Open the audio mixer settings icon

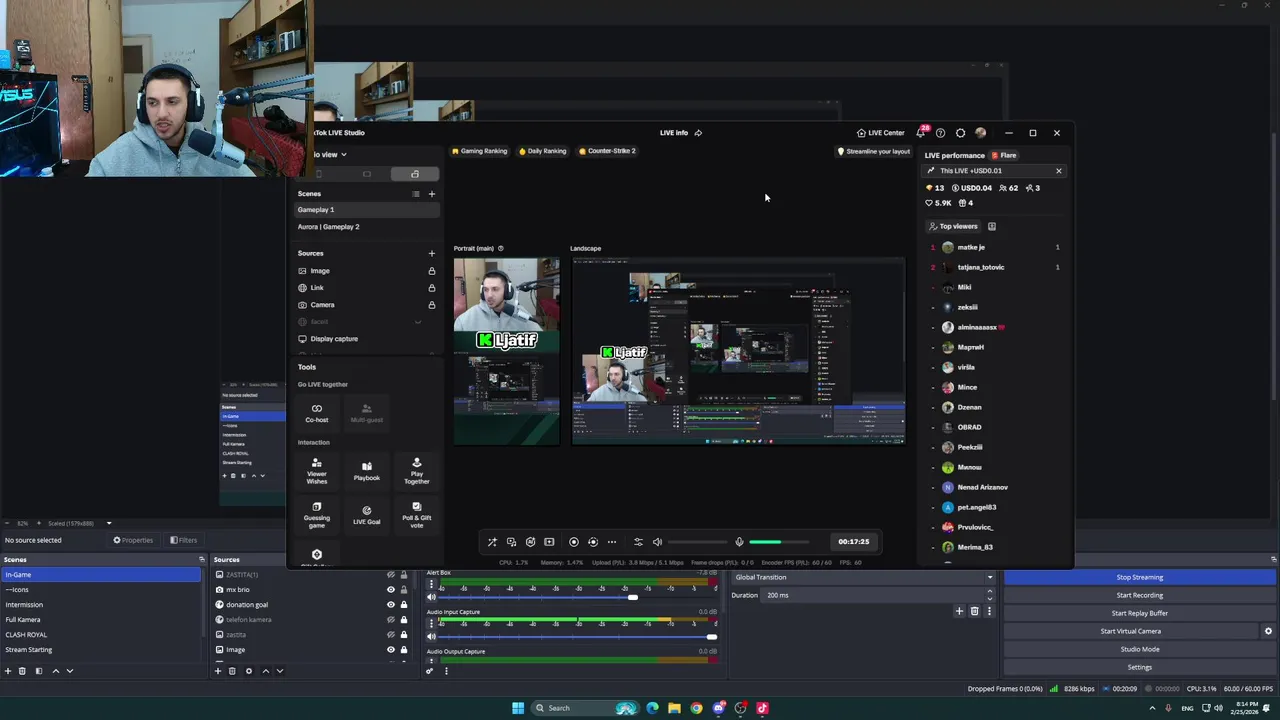click(x=638, y=542)
